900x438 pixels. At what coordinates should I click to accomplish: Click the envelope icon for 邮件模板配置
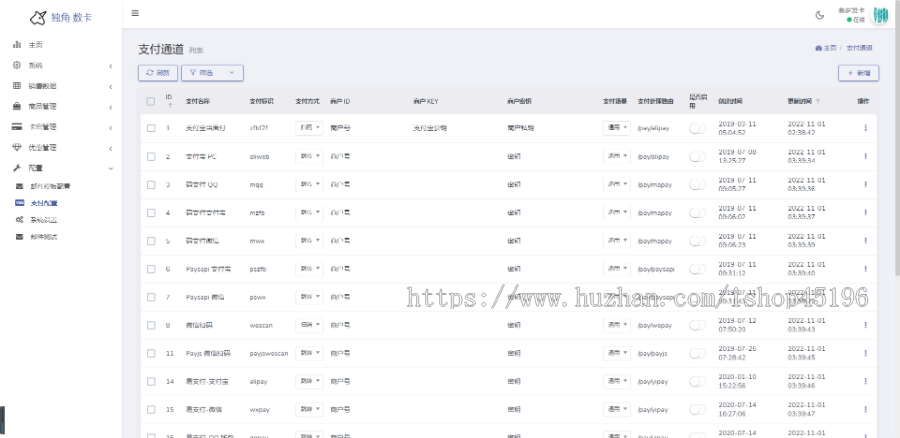[x=20, y=186]
